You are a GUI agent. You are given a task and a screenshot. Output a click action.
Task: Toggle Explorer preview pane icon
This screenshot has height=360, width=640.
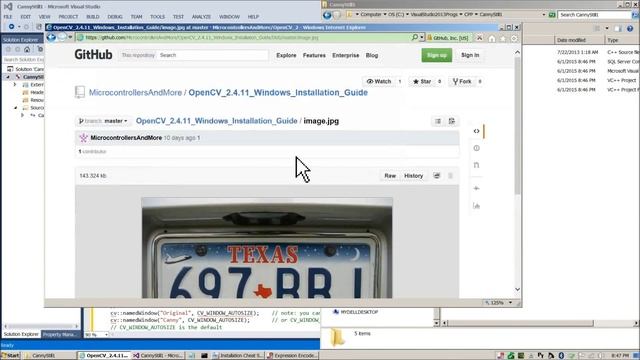tap(618, 28)
